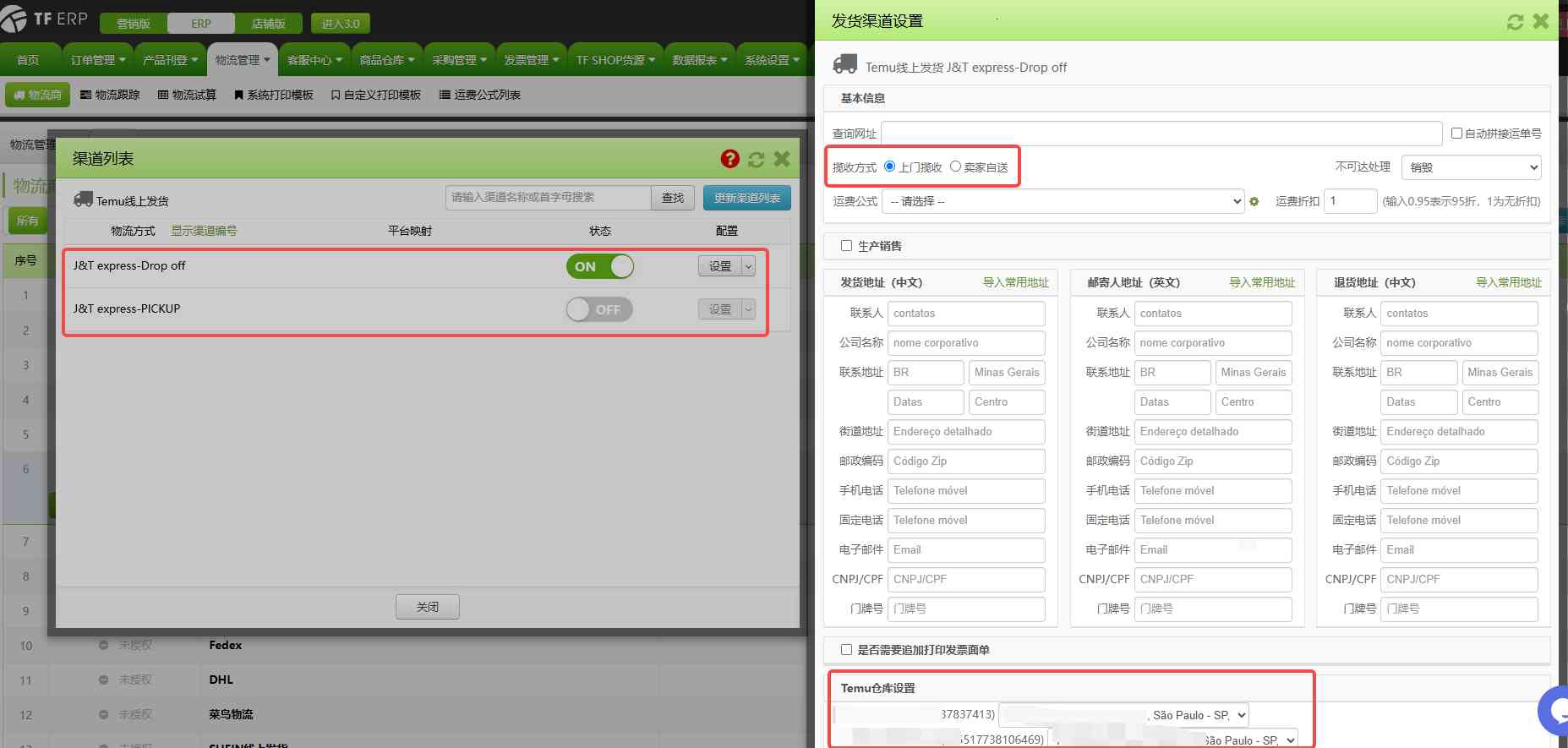Focus 发货地址 联系人 contatos field
The image size is (1568, 748).
point(966,314)
